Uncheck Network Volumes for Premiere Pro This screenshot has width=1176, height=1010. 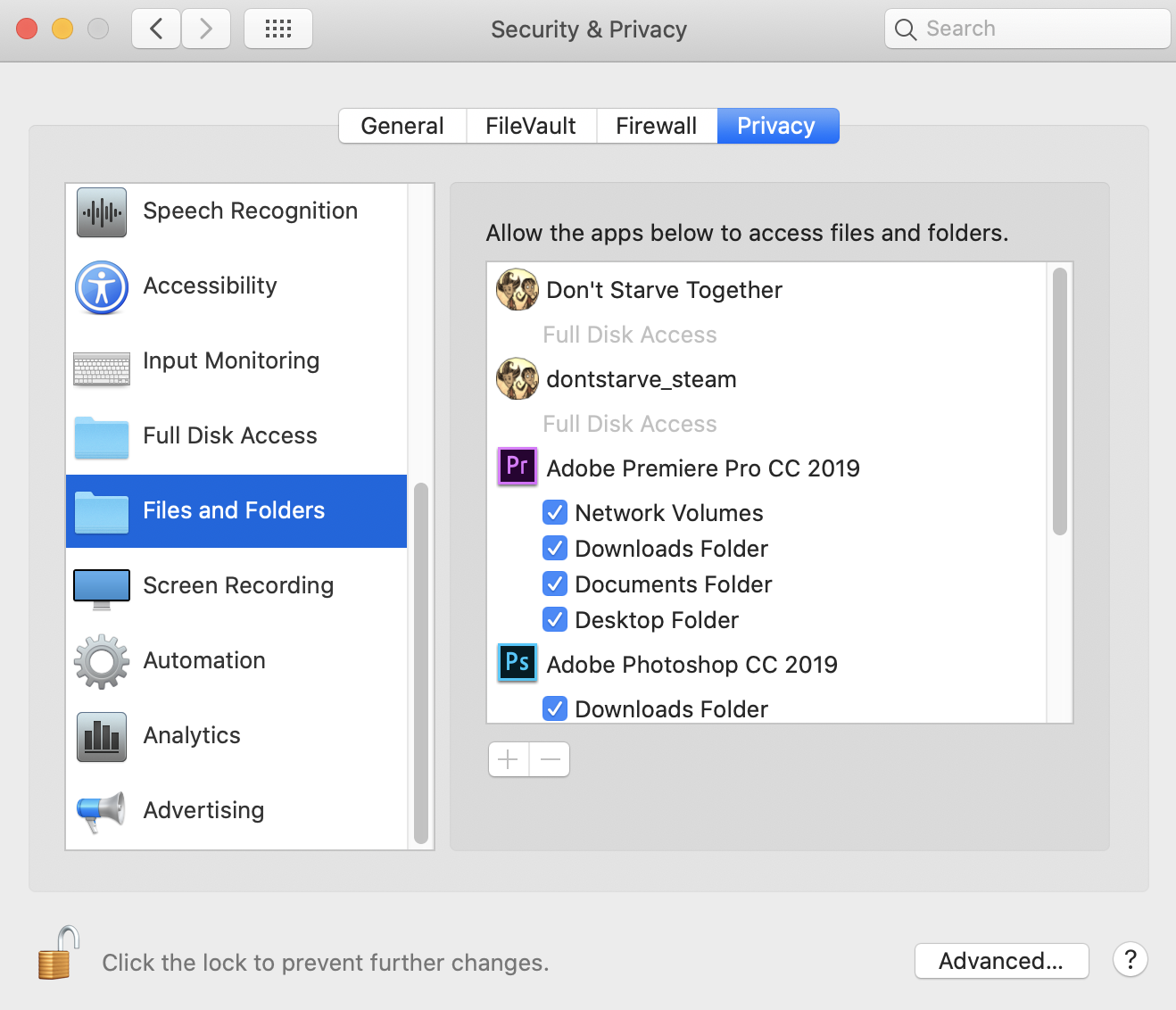555,512
